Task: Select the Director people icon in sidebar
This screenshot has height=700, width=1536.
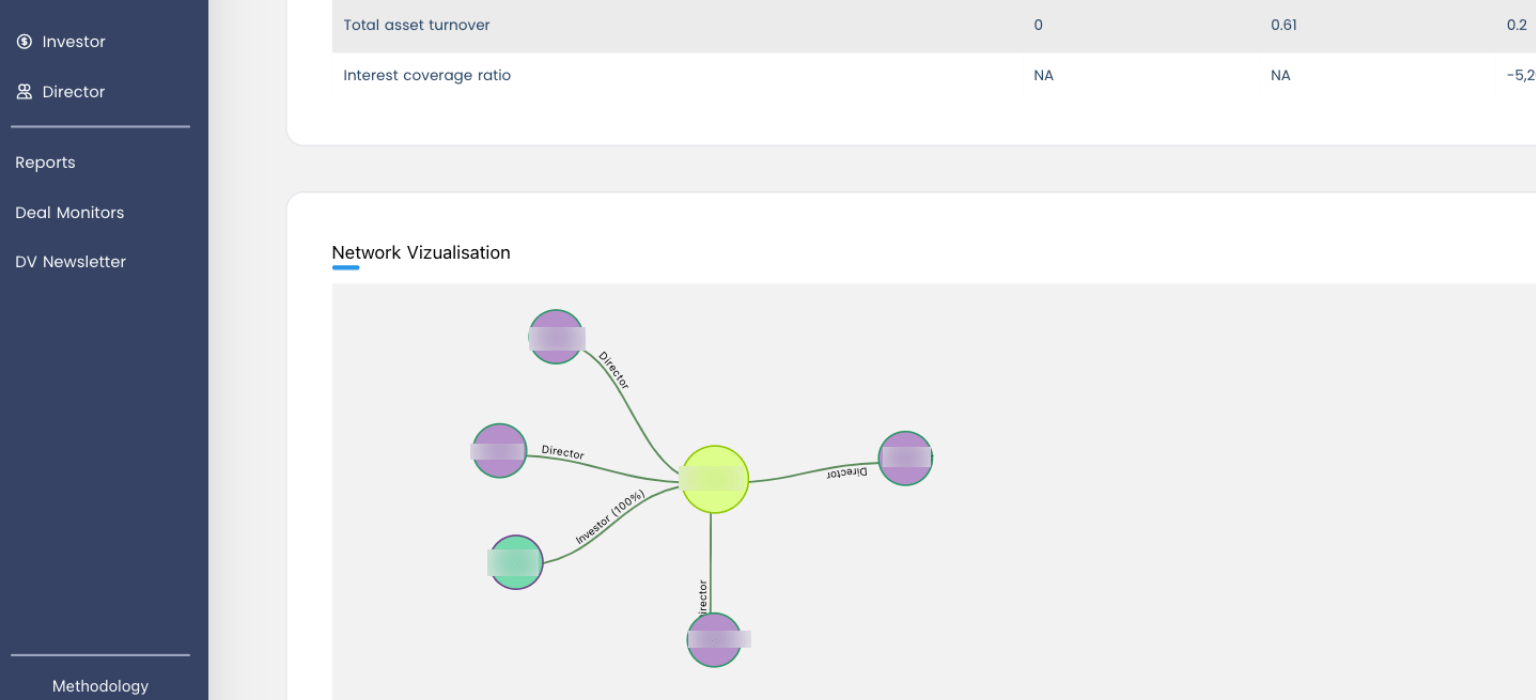Action: click(24, 91)
